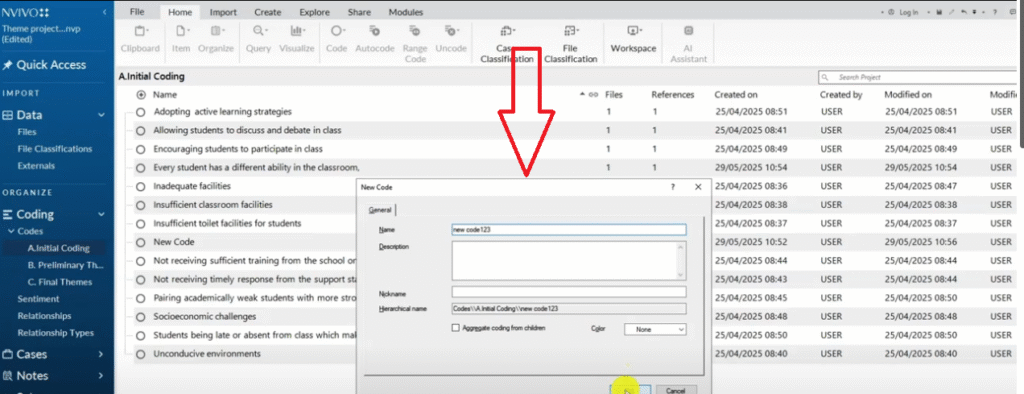
Task: Open the Clipboard ribbon group
Action: tap(140, 39)
